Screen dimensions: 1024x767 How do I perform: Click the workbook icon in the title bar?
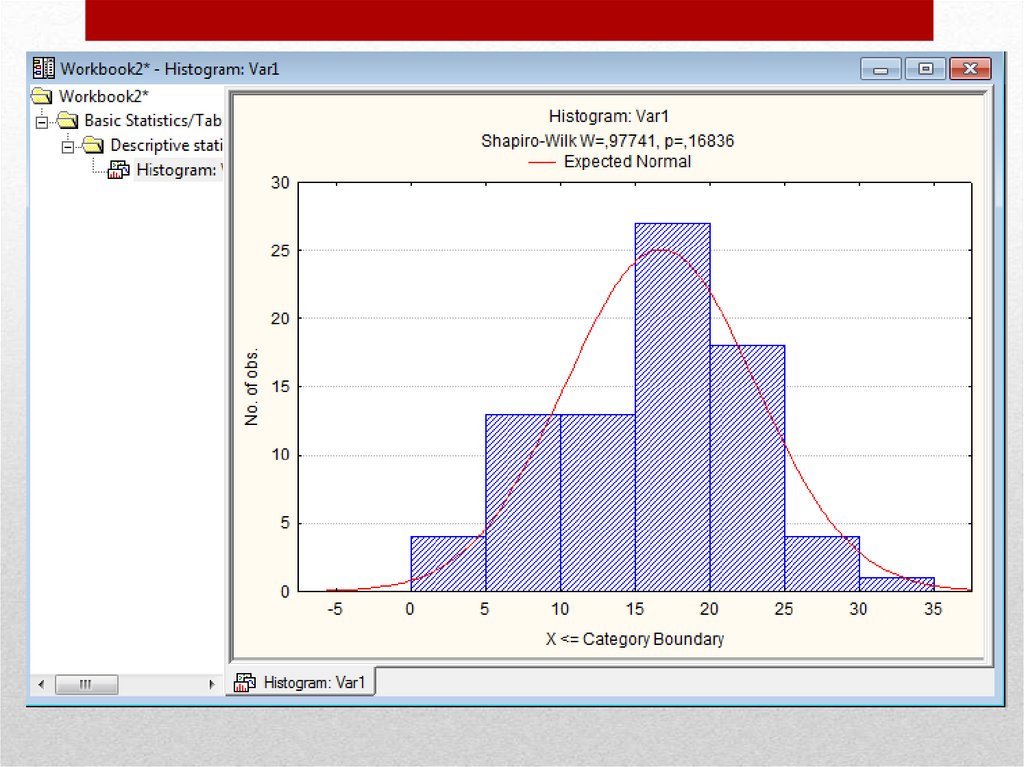pos(43,69)
